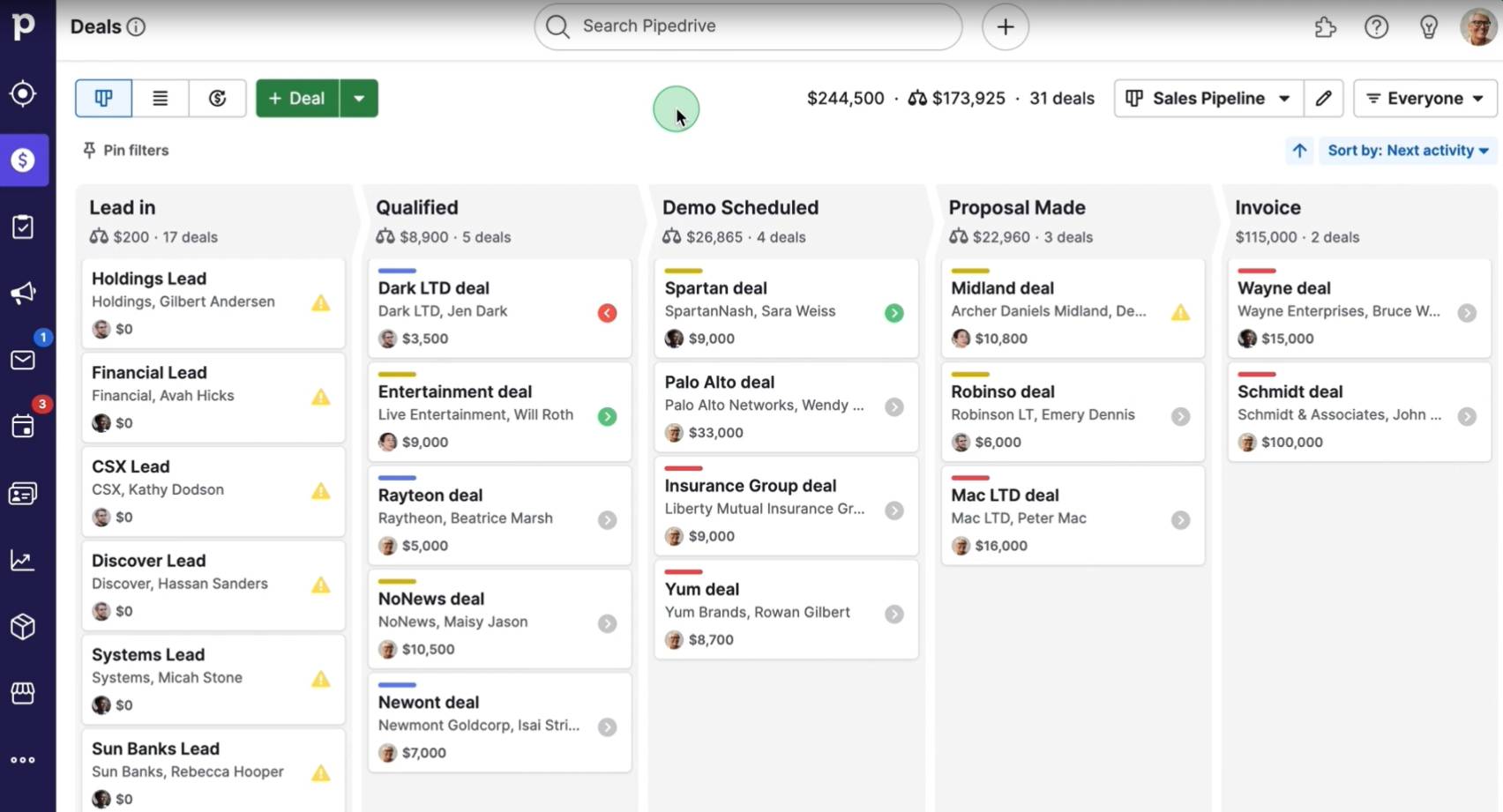1503x812 pixels.
Task: Switch to list view
Action: pyautogui.click(x=160, y=98)
